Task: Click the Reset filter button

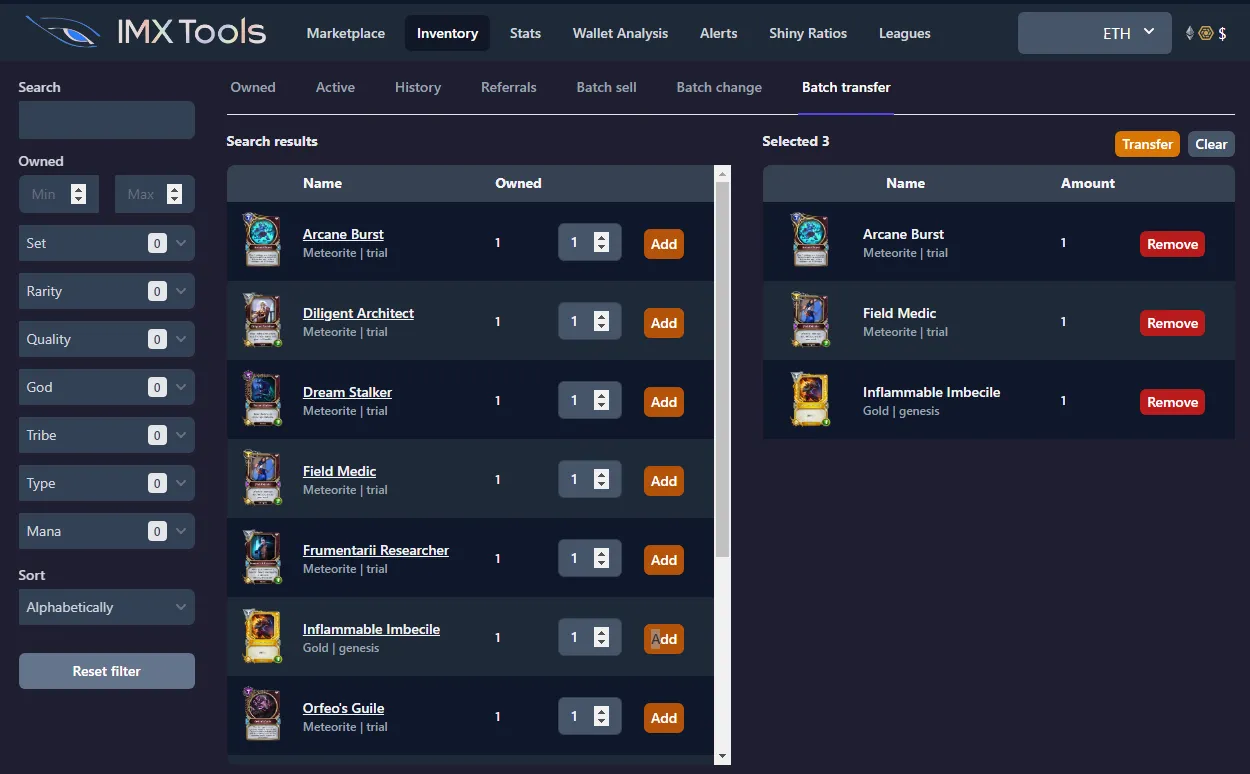Action: coord(107,671)
